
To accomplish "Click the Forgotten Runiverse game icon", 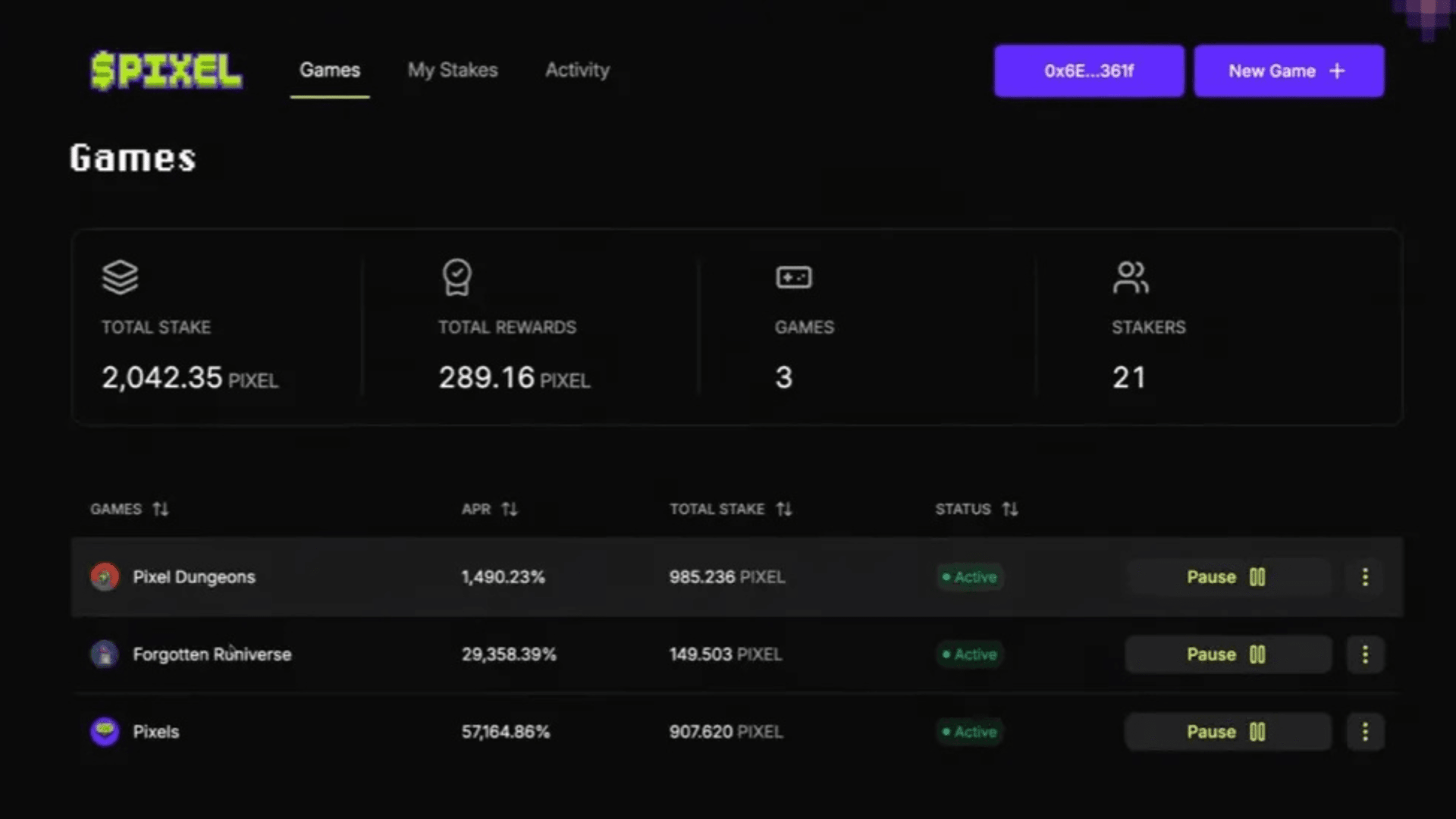I will pyautogui.click(x=105, y=654).
